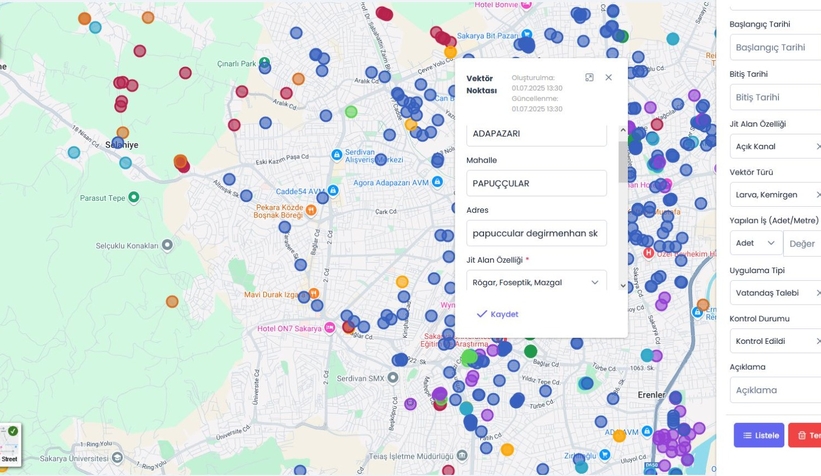The height and width of the screenshot is (476, 821).
Task: Click the Sakarya Üniversitesi map icon
Action: (x=118, y=459)
